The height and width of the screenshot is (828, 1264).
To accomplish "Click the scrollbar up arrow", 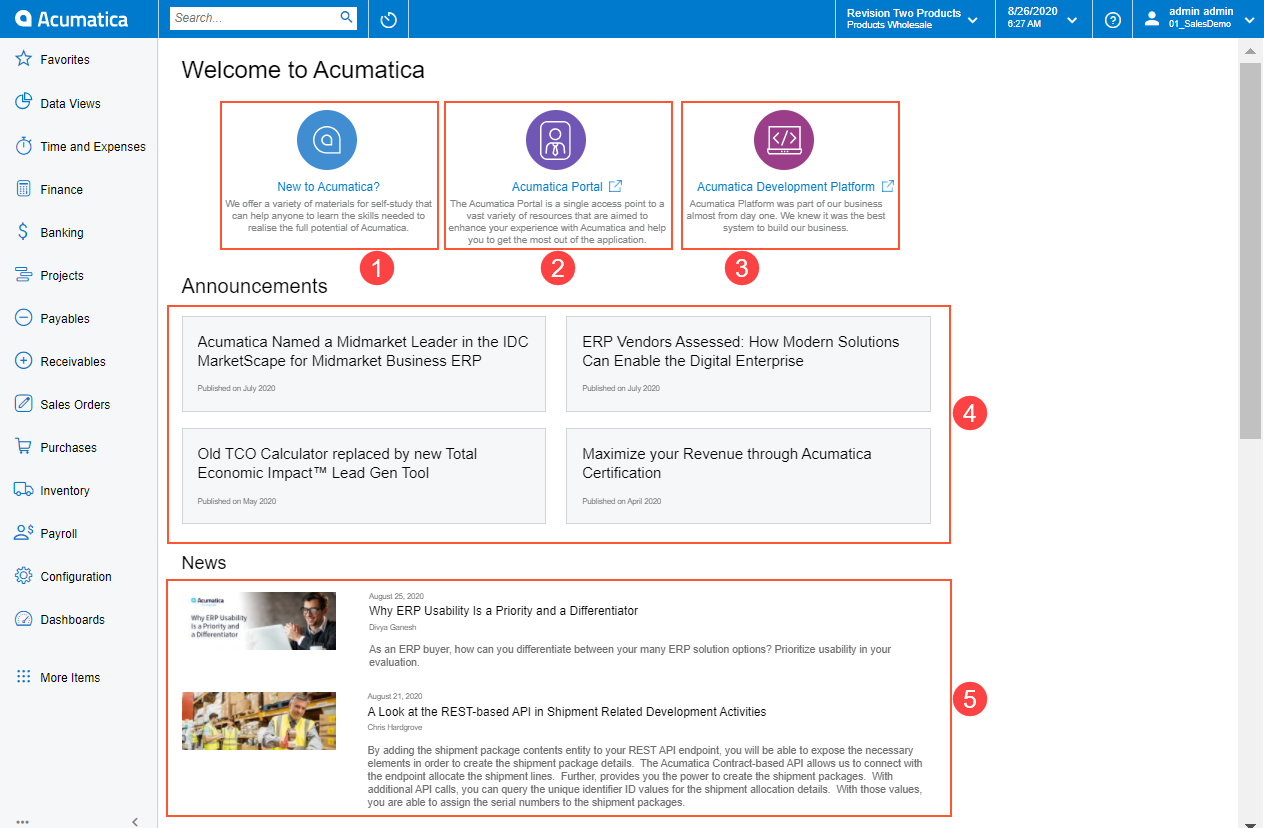I will pos(1250,49).
